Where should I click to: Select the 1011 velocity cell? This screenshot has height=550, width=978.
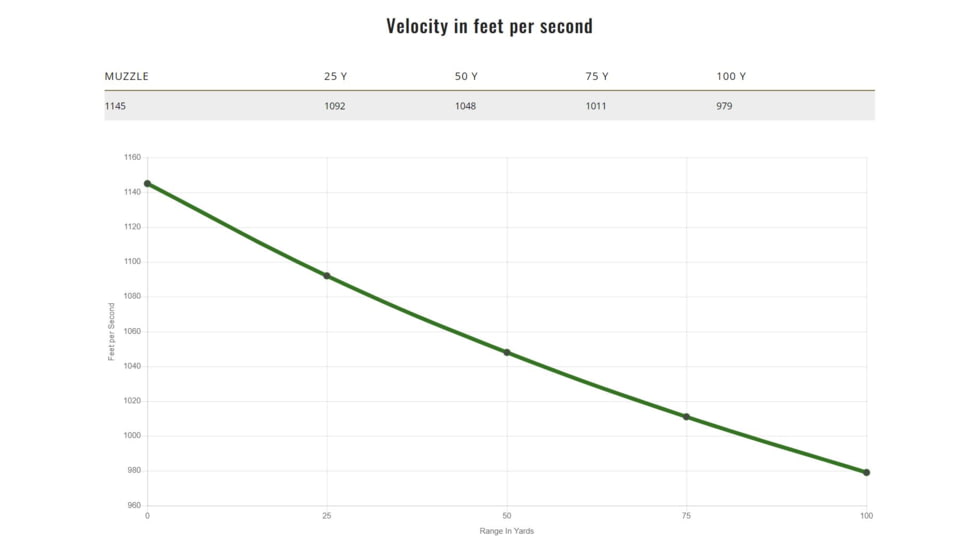coord(596,106)
